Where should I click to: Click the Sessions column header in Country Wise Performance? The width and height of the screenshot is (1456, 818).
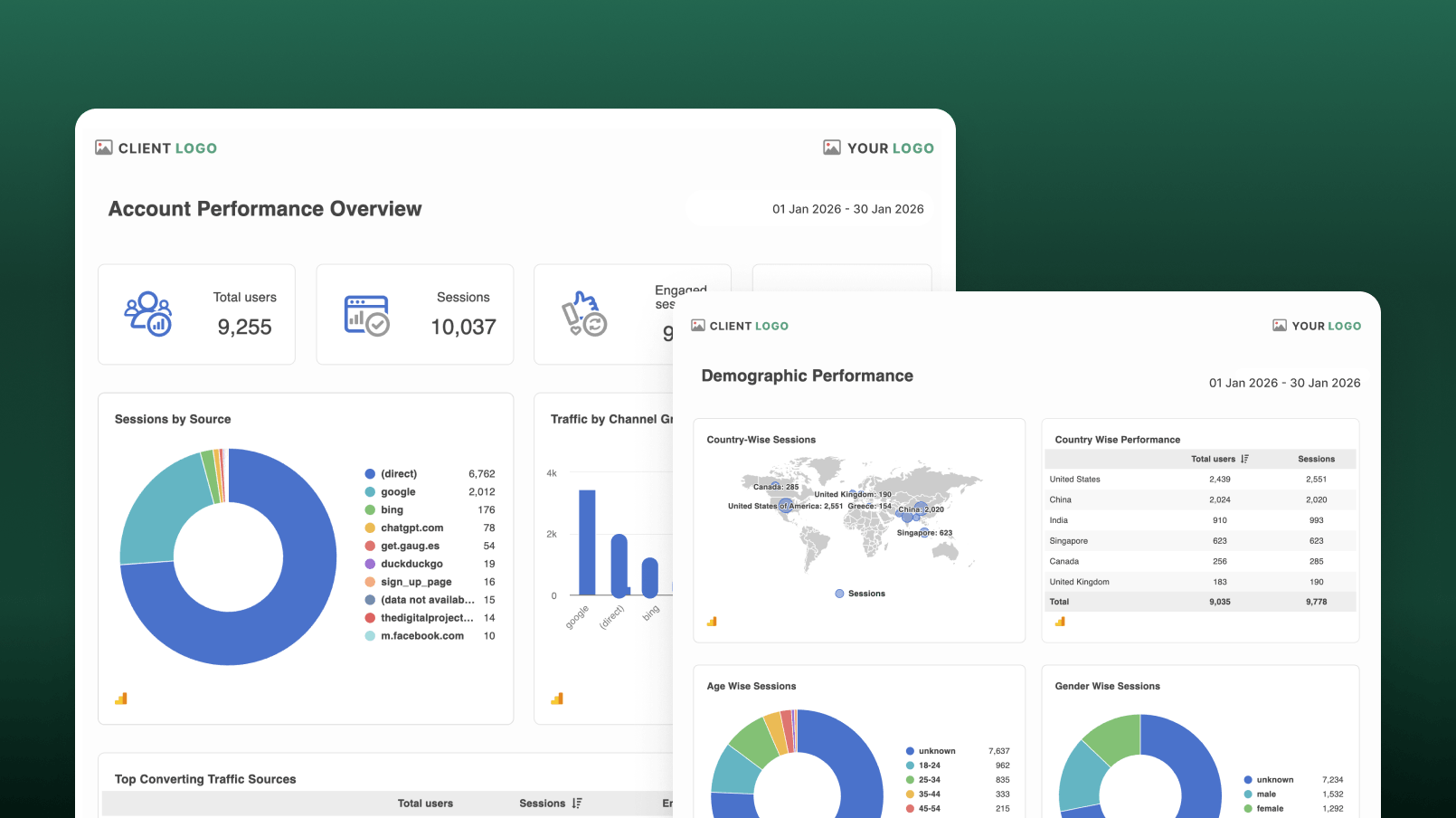(1317, 459)
